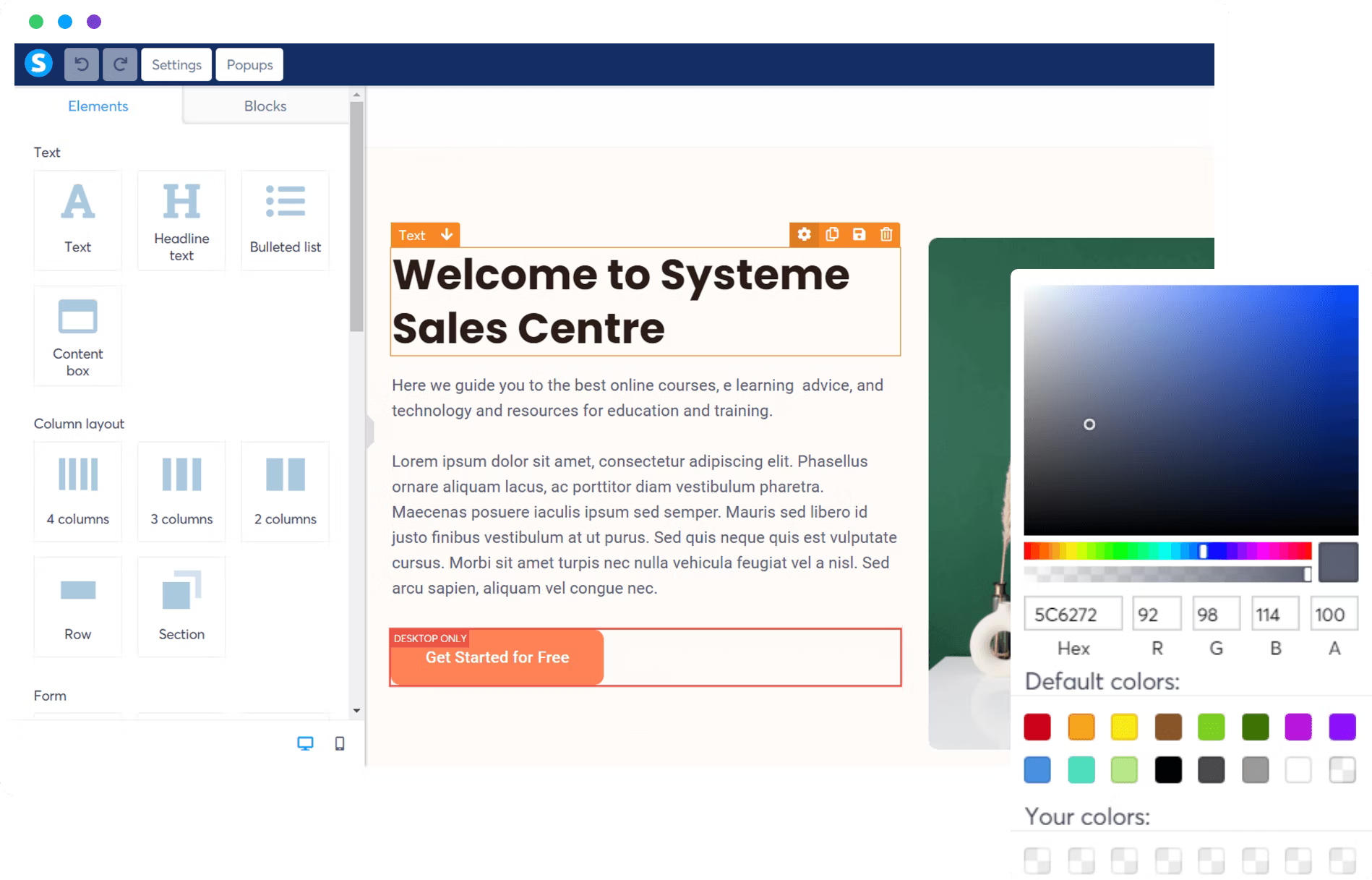Viewport: 1372px width, 880px height.
Task: Click the first Your colors slot
Action: point(1037,860)
